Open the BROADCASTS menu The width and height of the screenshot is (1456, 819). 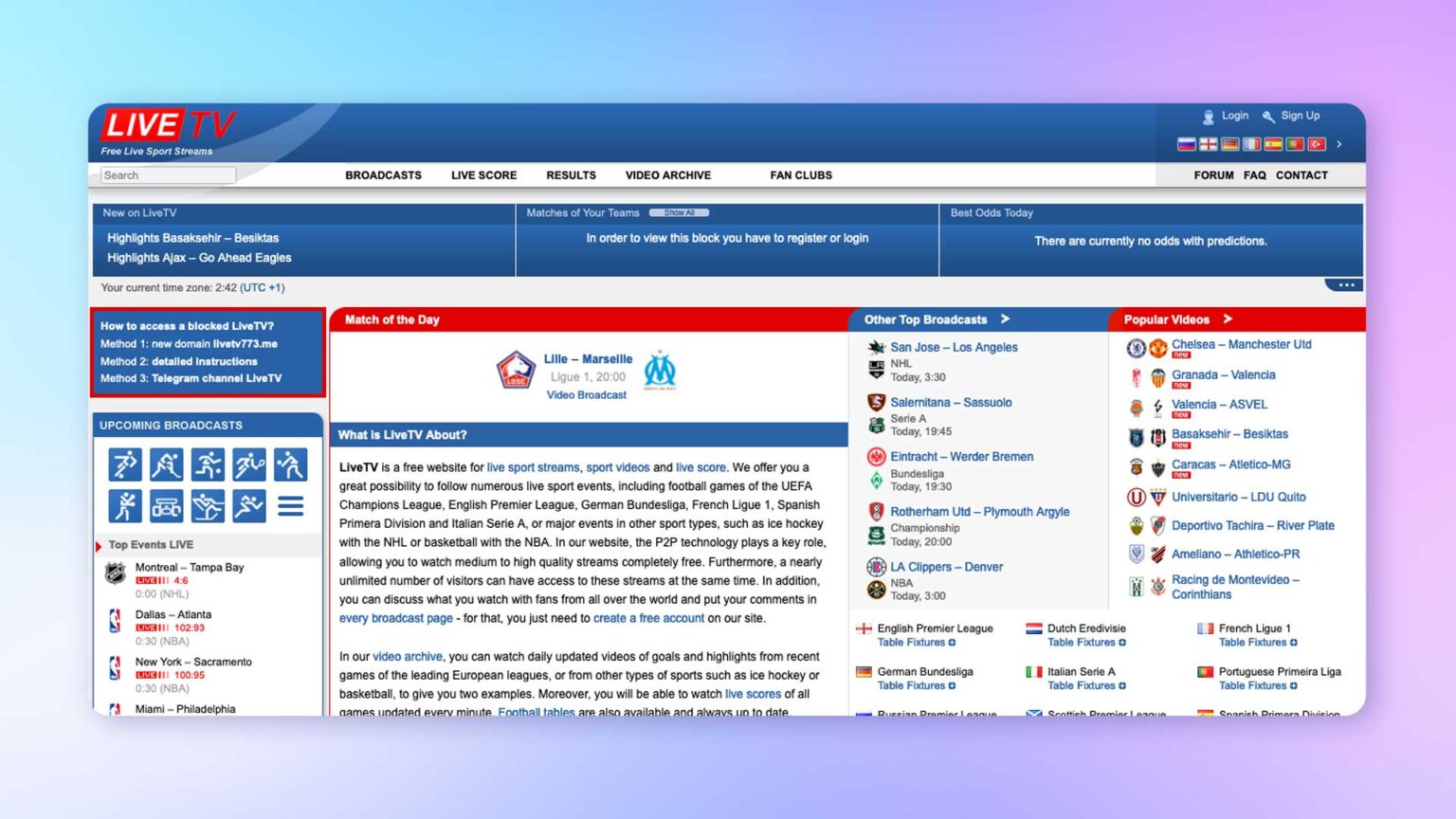pos(383,175)
